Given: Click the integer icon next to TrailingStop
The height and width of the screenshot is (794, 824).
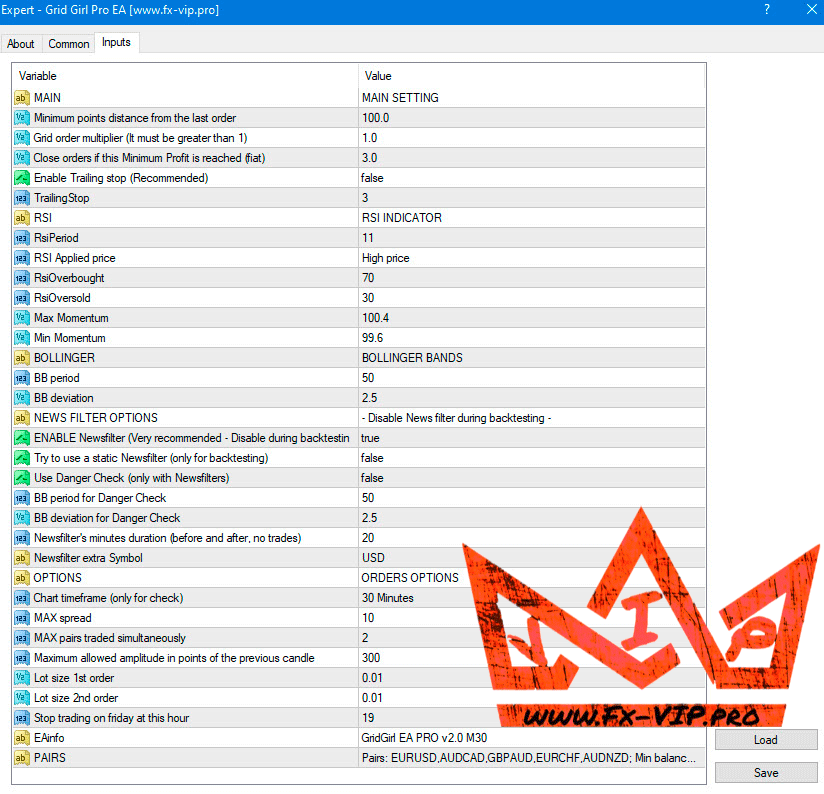Looking at the screenshot, I should pos(22,198).
